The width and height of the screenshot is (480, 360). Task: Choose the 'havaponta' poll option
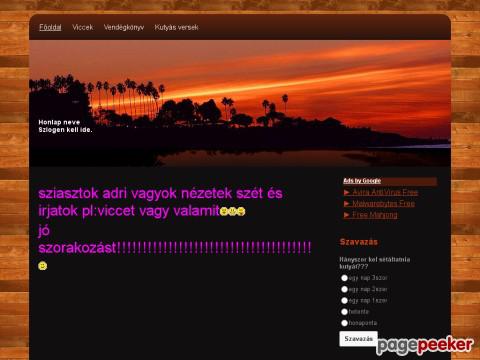click(x=344, y=323)
